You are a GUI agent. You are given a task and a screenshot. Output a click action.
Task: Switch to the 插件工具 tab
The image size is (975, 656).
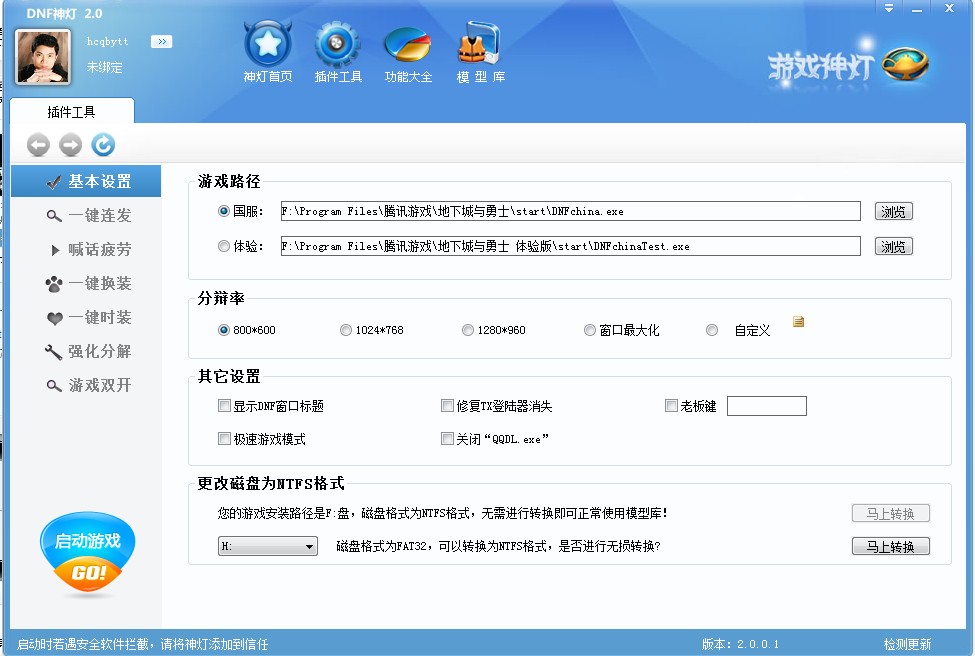(72, 111)
